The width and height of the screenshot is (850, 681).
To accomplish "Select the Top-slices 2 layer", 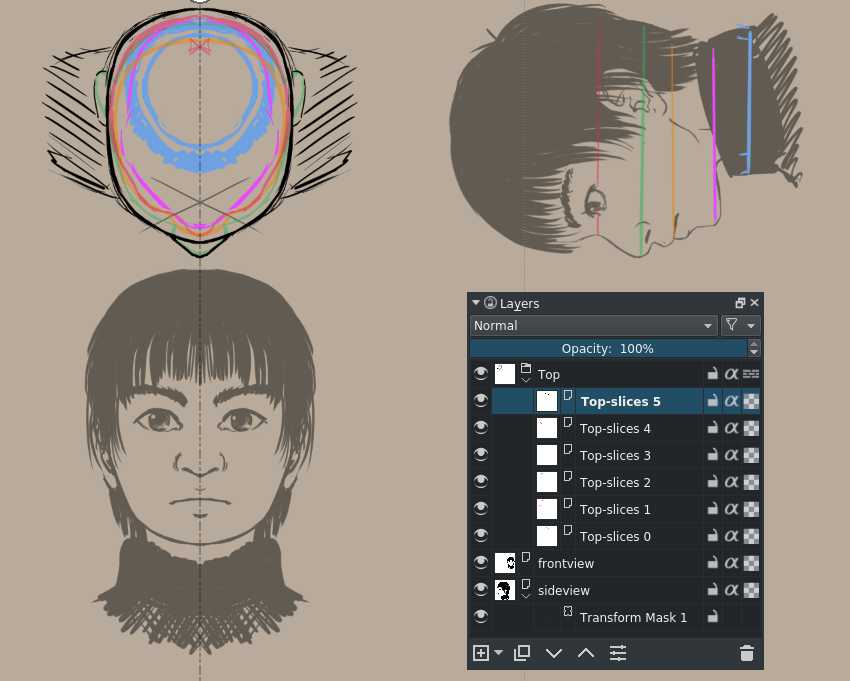I will coord(618,482).
